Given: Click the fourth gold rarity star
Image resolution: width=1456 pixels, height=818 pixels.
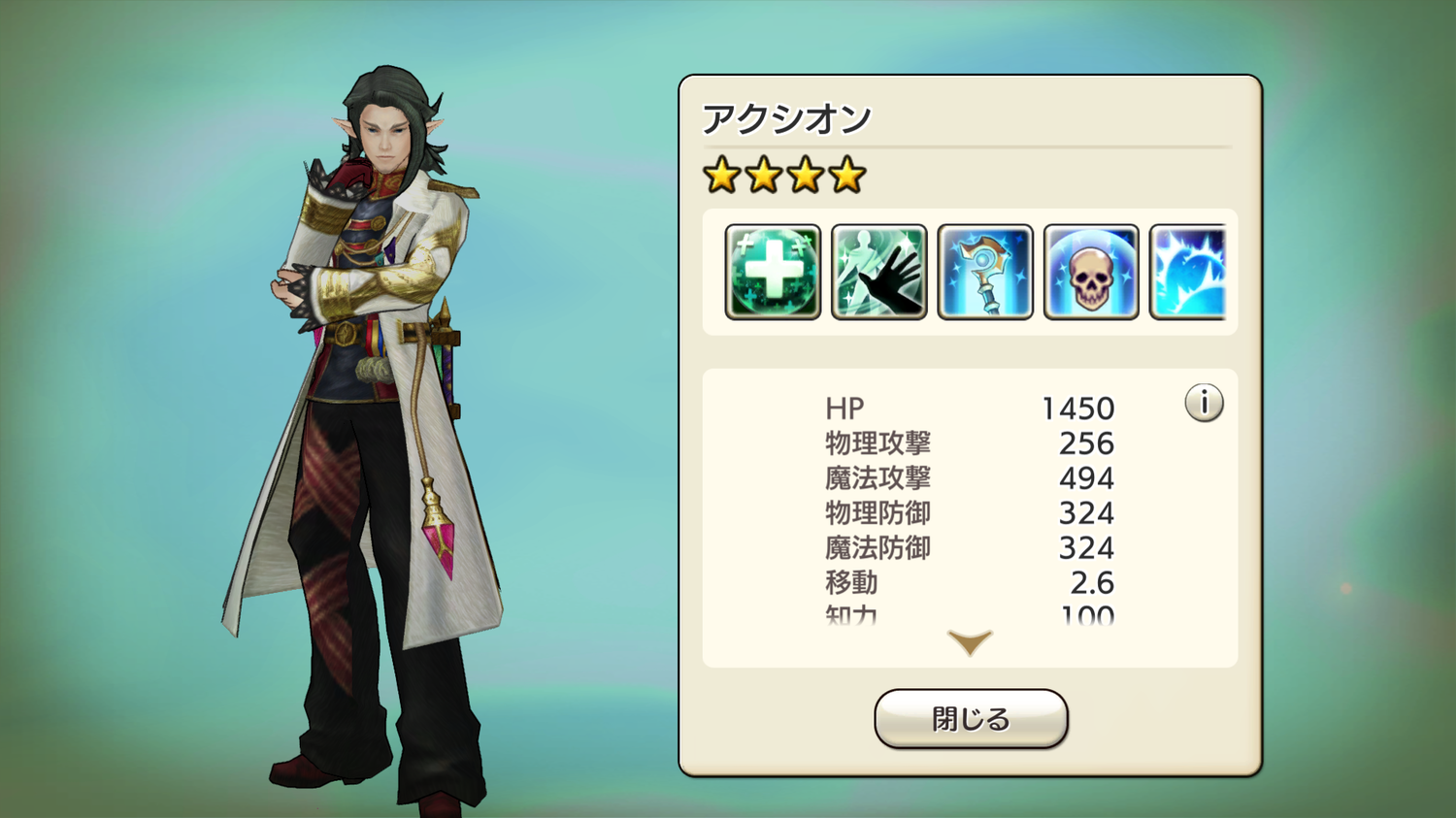Looking at the screenshot, I should click(847, 176).
